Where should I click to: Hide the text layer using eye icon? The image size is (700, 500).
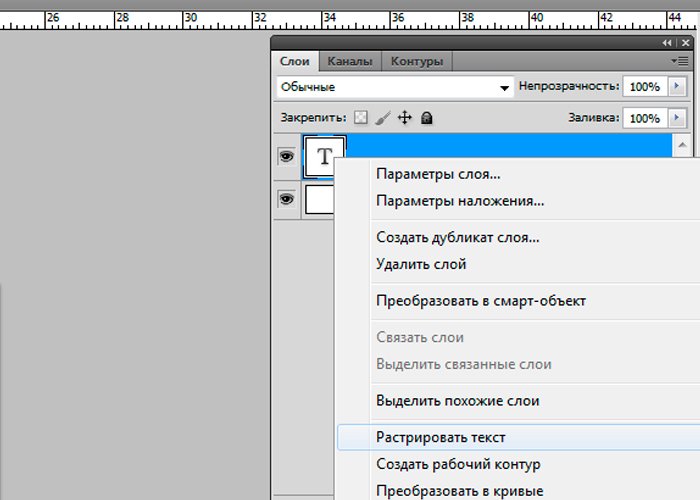click(x=286, y=157)
